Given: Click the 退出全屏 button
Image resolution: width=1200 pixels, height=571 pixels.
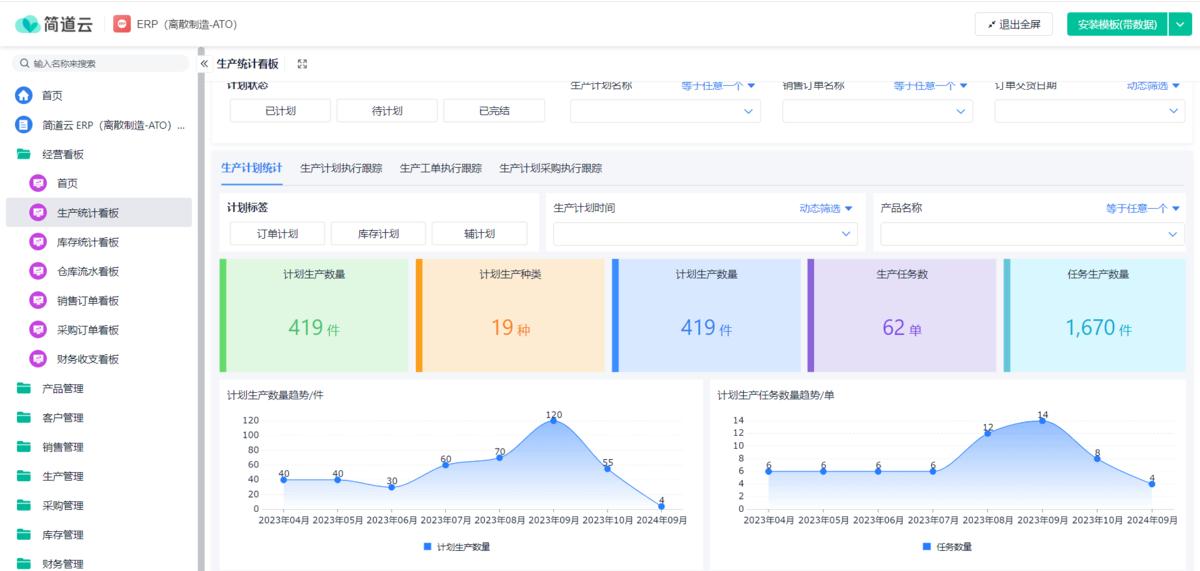Looking at the screenshot, I should (x=1013, y=24).
